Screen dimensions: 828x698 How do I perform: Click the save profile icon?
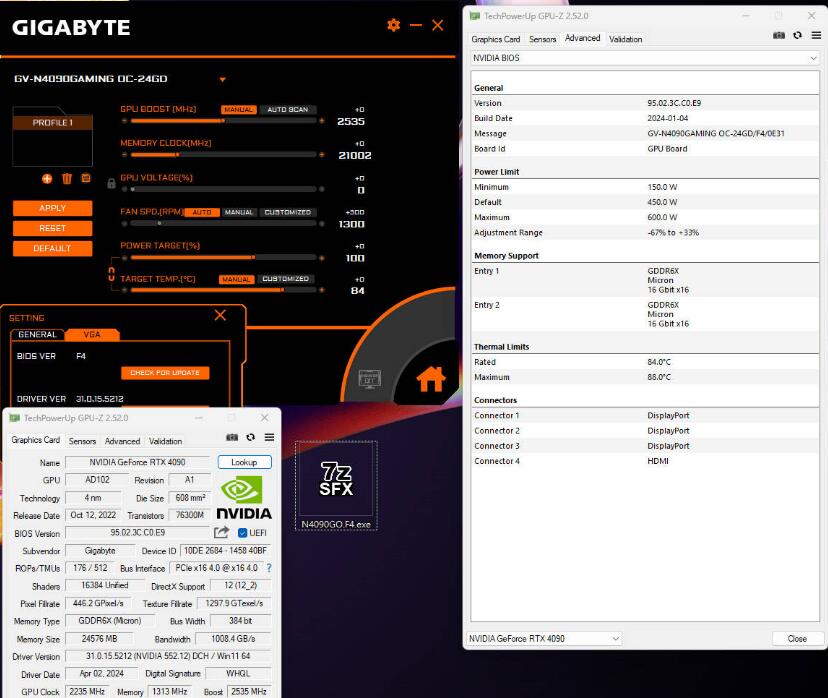coord(86,178)
